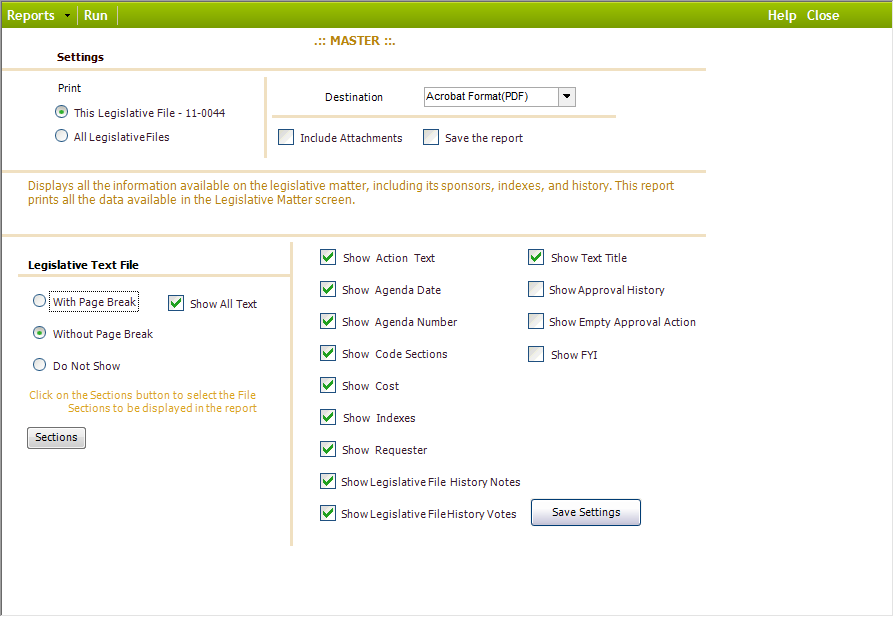
Task: Disable Show Code Sections checkbox
Action: click(328, 353)
